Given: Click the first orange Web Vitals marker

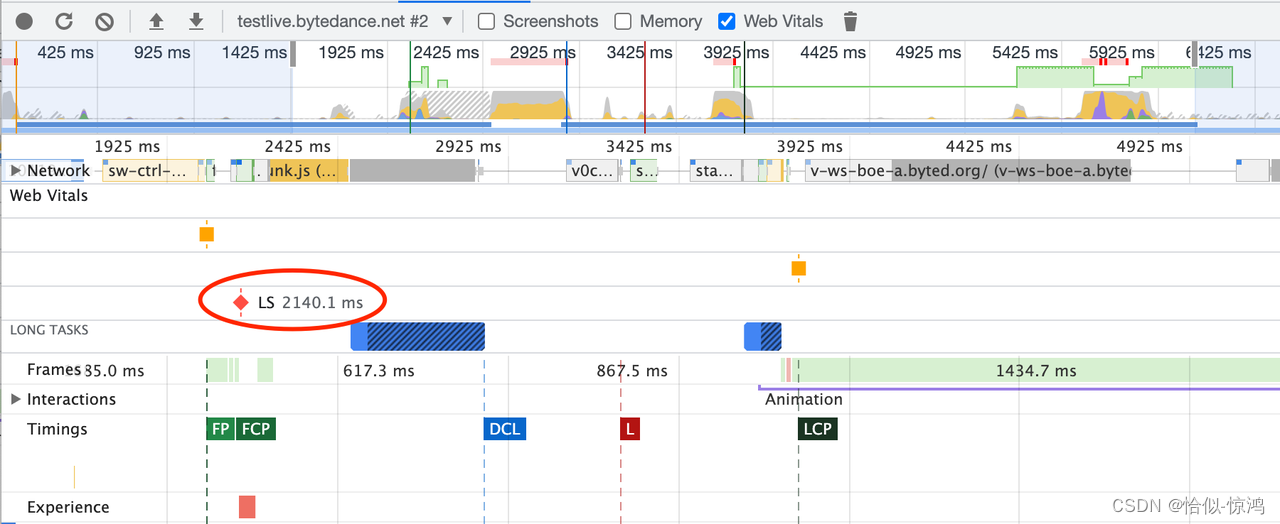Looking at the screenshot, I should (206, 235).
